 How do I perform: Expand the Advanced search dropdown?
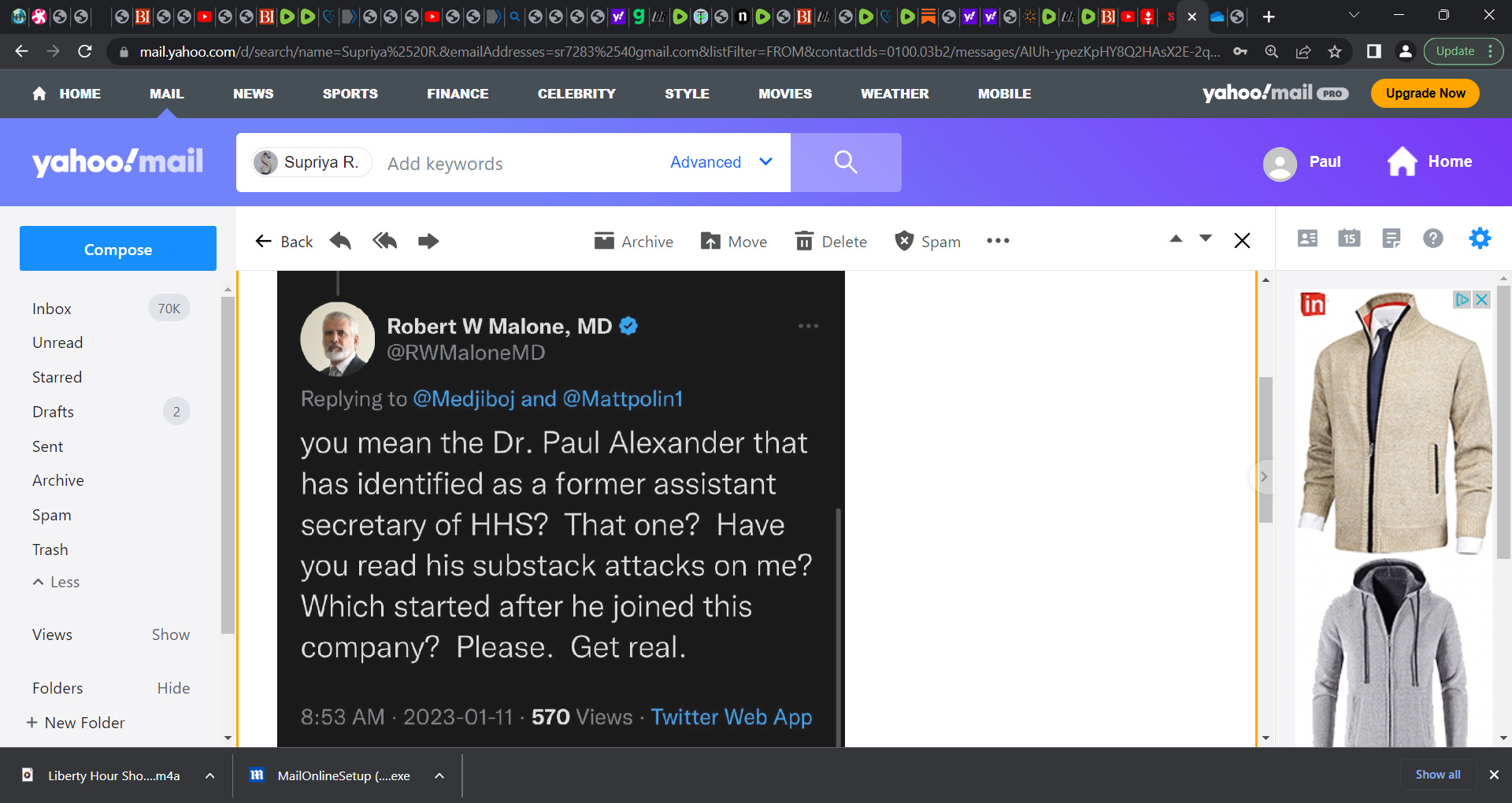point(721,162)
